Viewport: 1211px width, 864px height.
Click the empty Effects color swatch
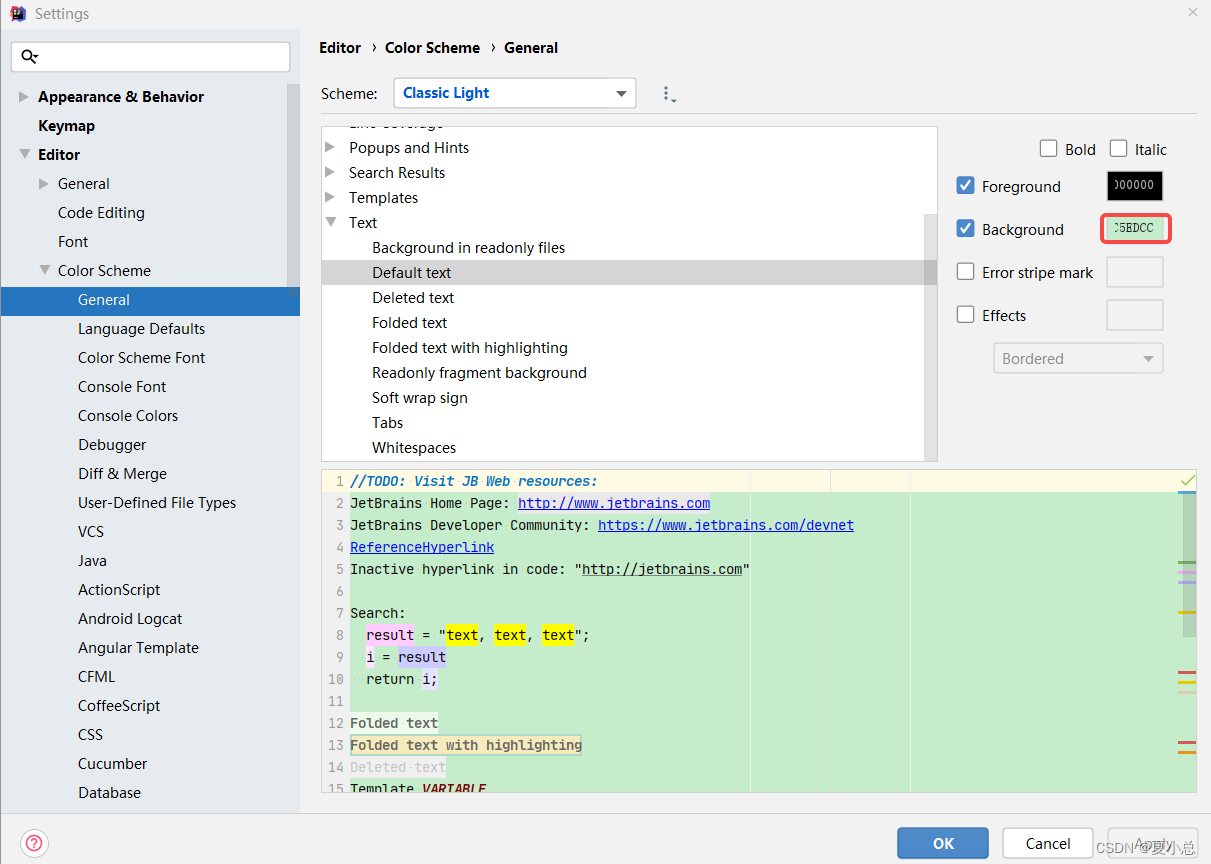coord(1135,315)
